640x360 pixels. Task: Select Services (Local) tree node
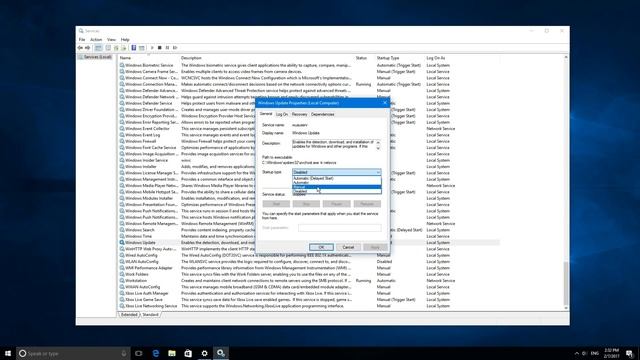click(x=95, y=57)
